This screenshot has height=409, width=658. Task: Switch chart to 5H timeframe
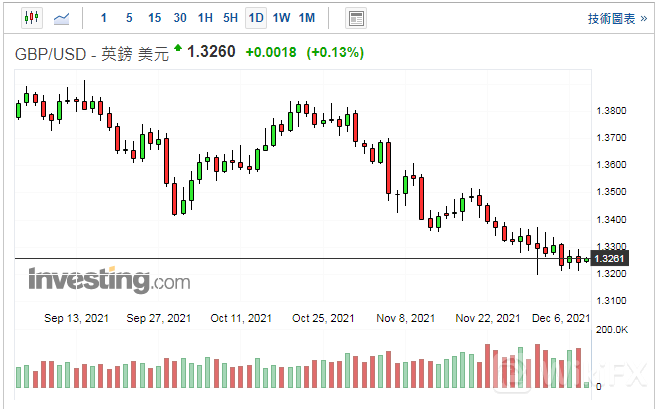230,18
